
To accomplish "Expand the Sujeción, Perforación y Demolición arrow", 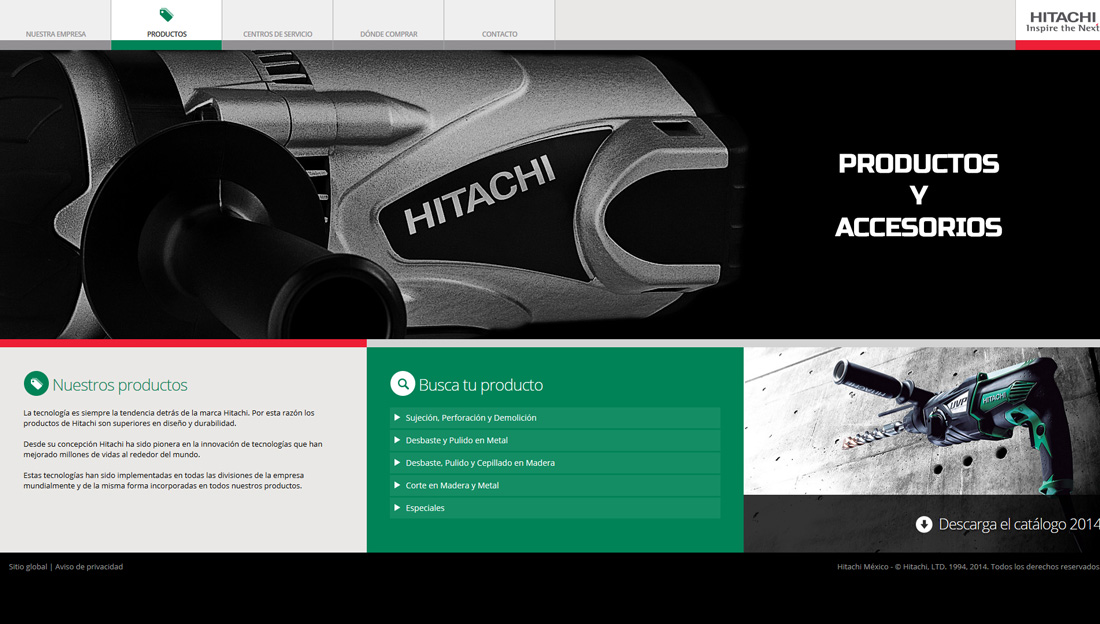I will click(397, 418).
